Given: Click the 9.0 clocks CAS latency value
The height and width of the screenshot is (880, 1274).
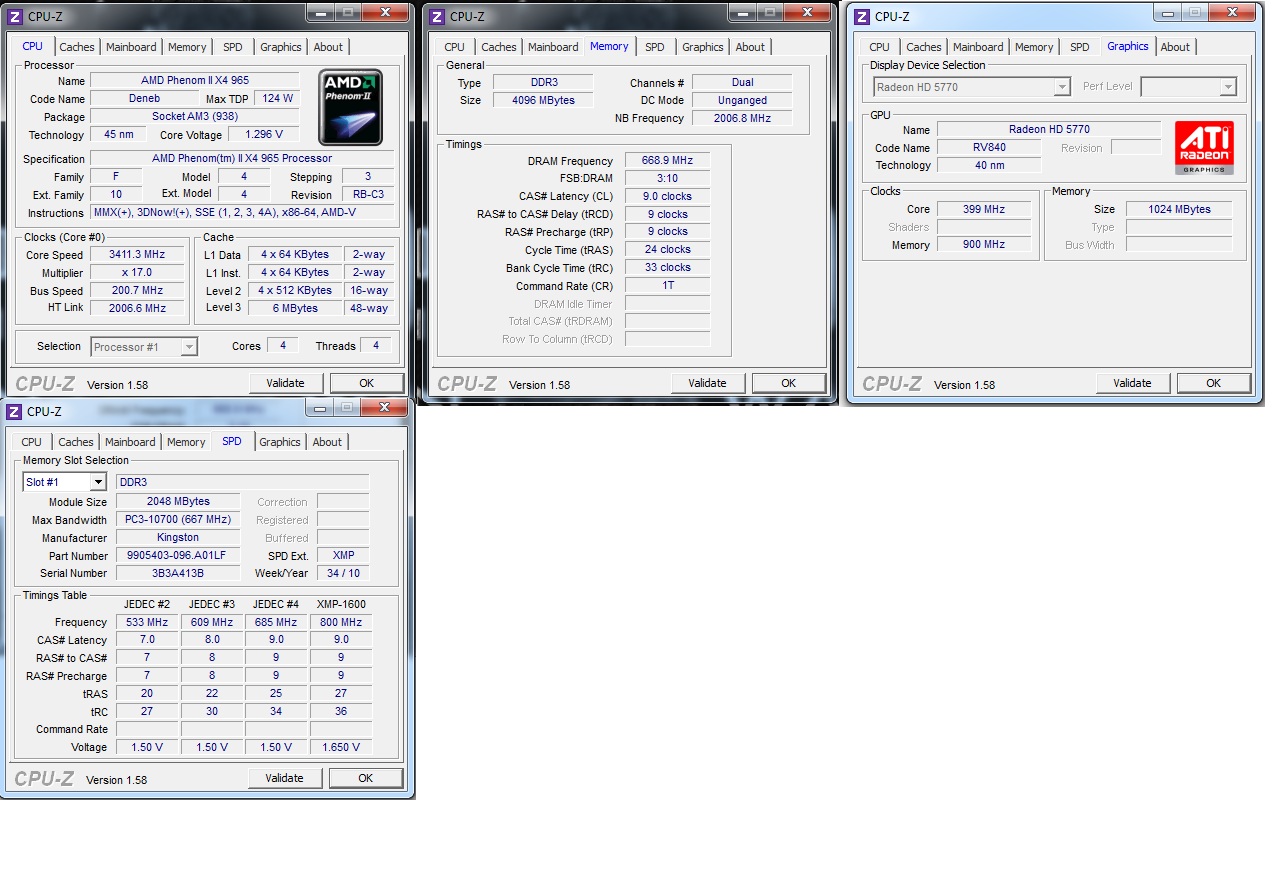Looking at the screenshot, I should (668, 196).
